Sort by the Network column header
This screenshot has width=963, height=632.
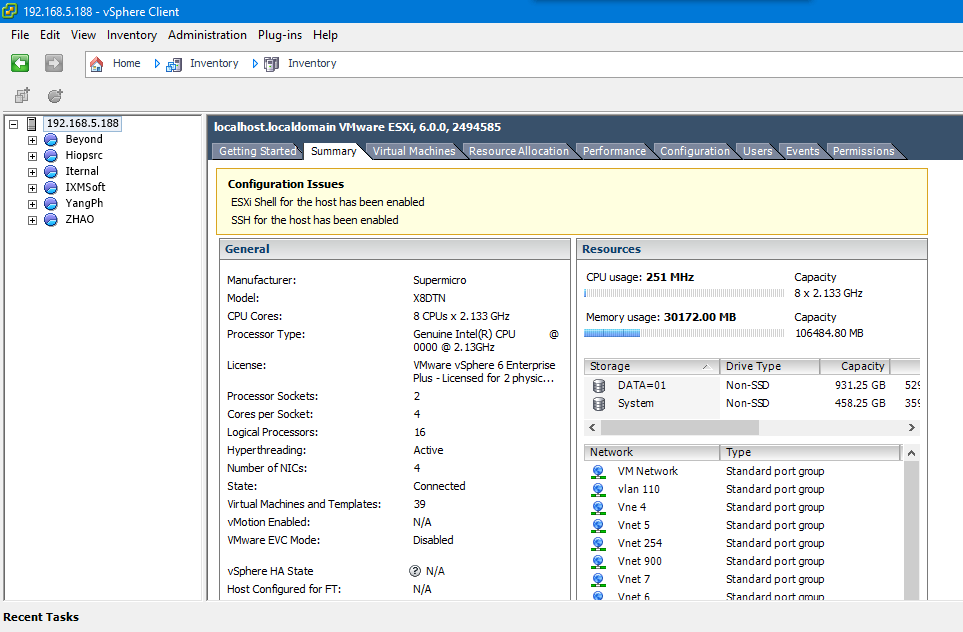coord(652,452)
